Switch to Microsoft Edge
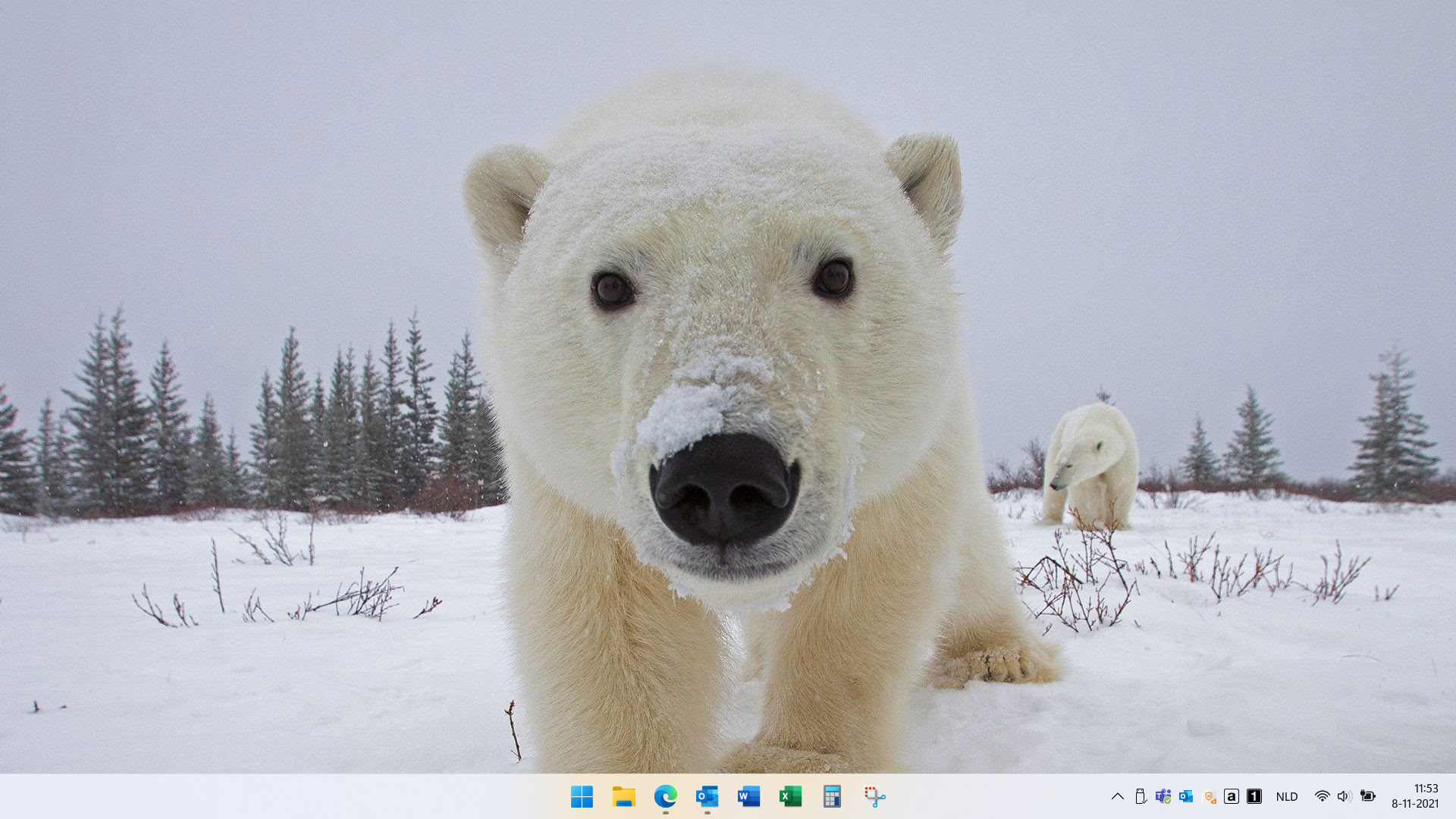Viewport: 1456px width, 819px height. click(x=665, y=796)
